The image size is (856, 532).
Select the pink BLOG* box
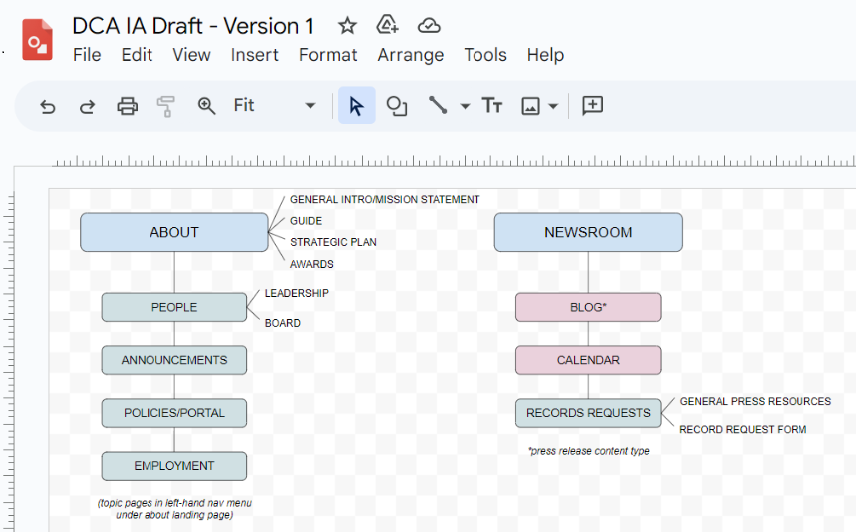(x=588, y=307)
